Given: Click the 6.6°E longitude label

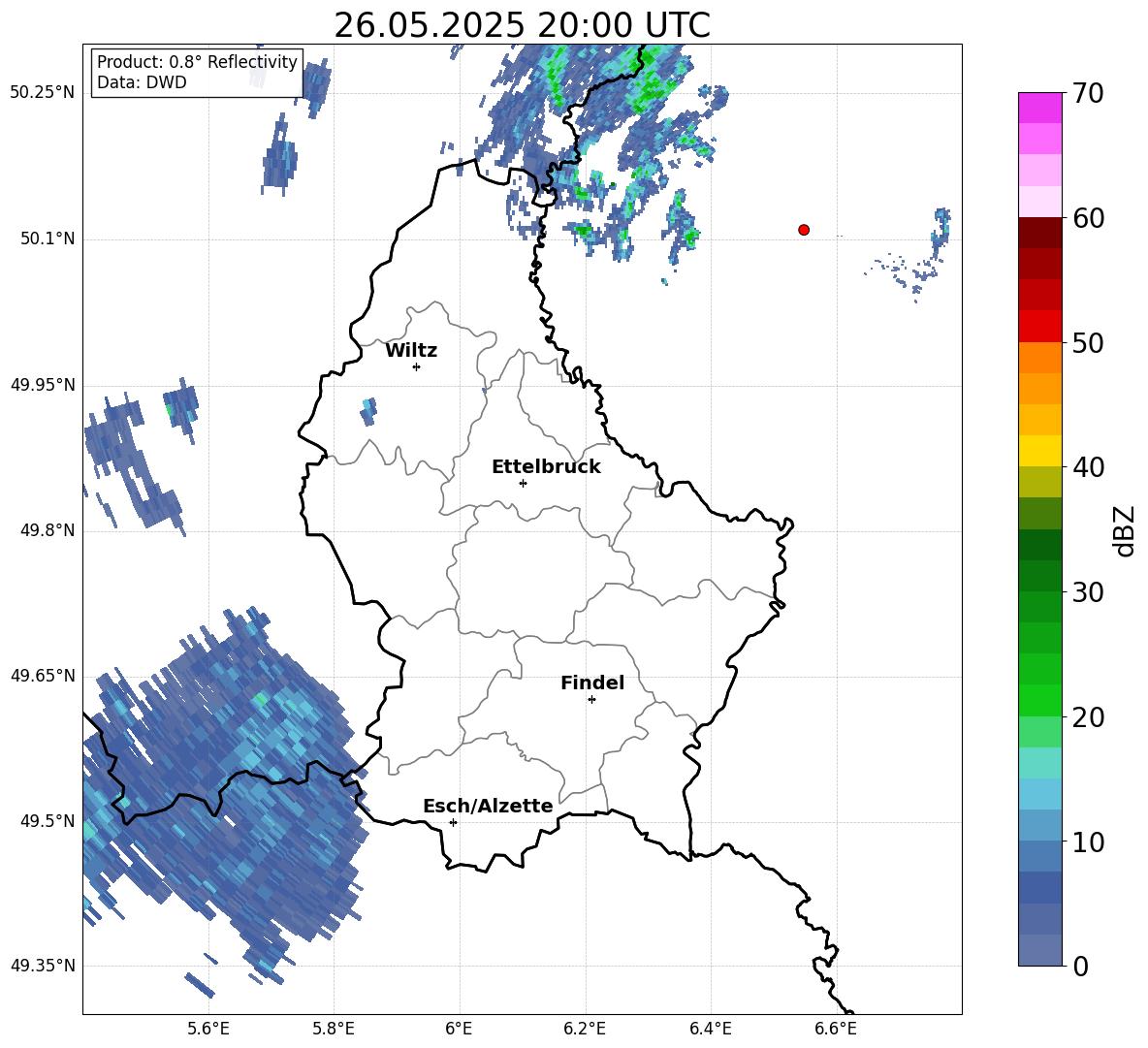Looking at the screenshot, I should coord(836,1029).
